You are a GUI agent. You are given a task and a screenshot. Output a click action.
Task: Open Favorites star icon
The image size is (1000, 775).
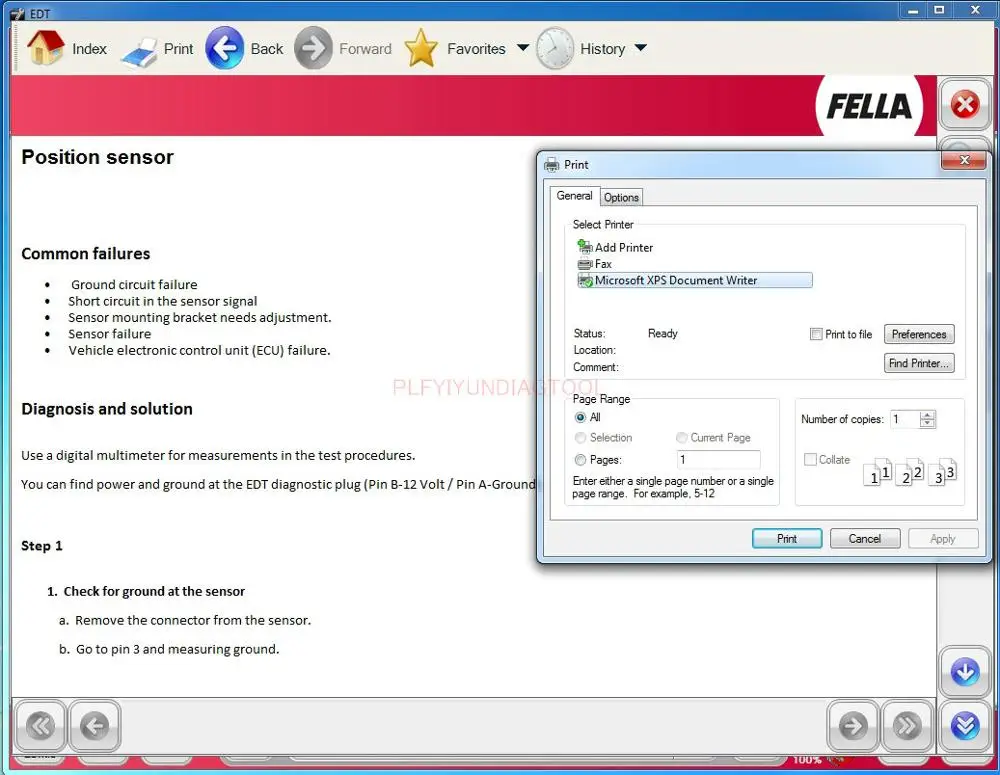[x=421, y=48]
